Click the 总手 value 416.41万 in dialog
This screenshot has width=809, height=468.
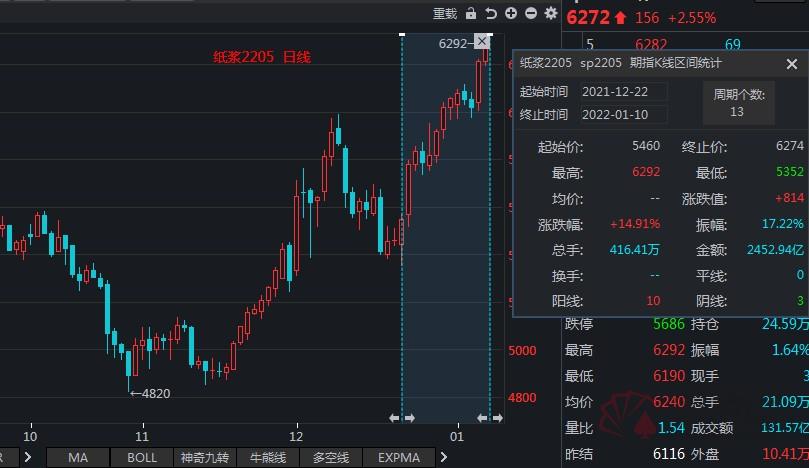[635, 250]
